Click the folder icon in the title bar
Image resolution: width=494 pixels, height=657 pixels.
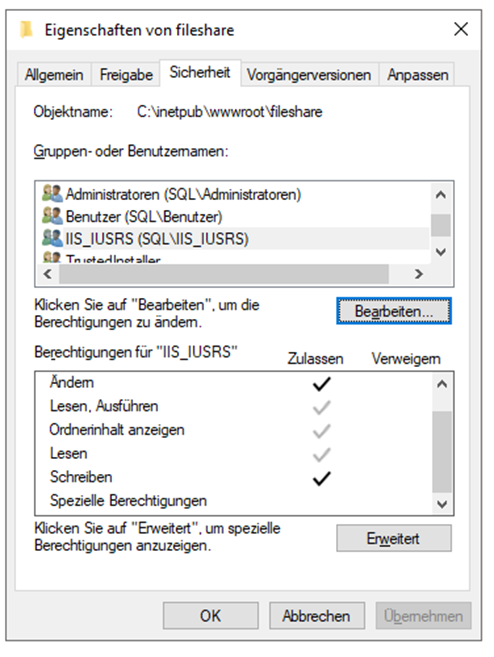[26, 29]
